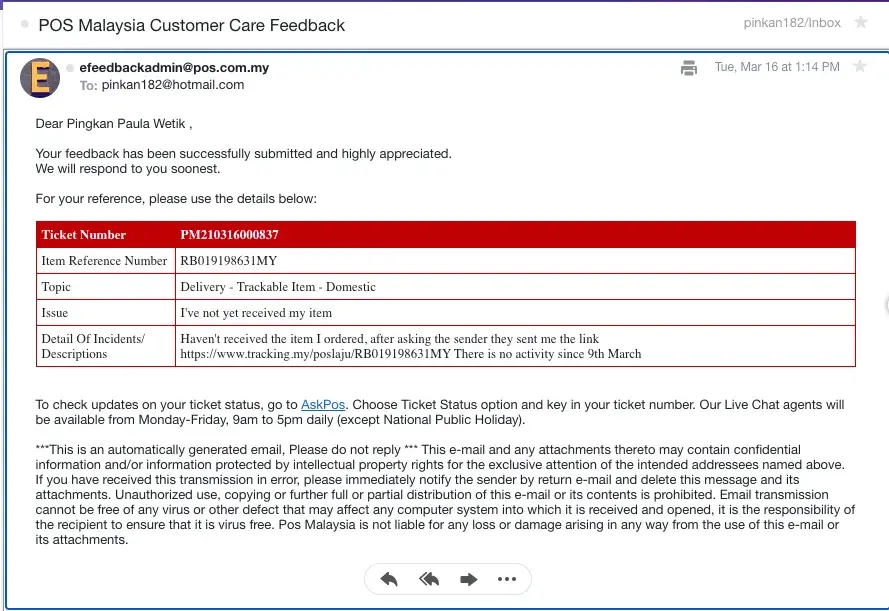Open the three-dots more actions menu
The height and width of the screenshot is (611, 889).
coord(506,579)
